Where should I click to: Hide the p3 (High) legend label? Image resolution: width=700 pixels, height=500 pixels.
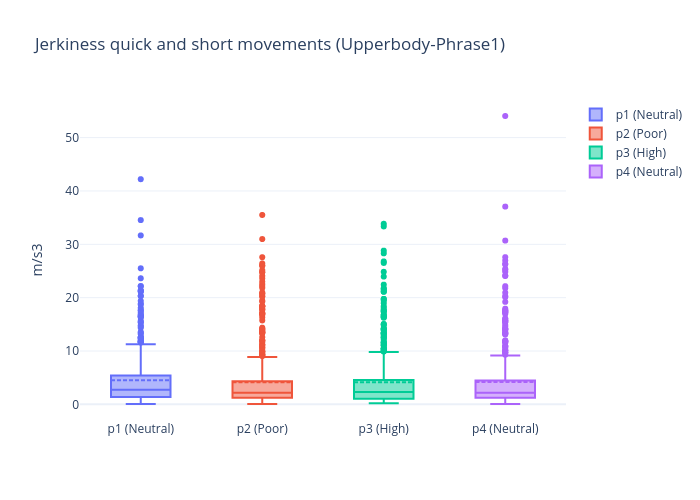point(641,153)
